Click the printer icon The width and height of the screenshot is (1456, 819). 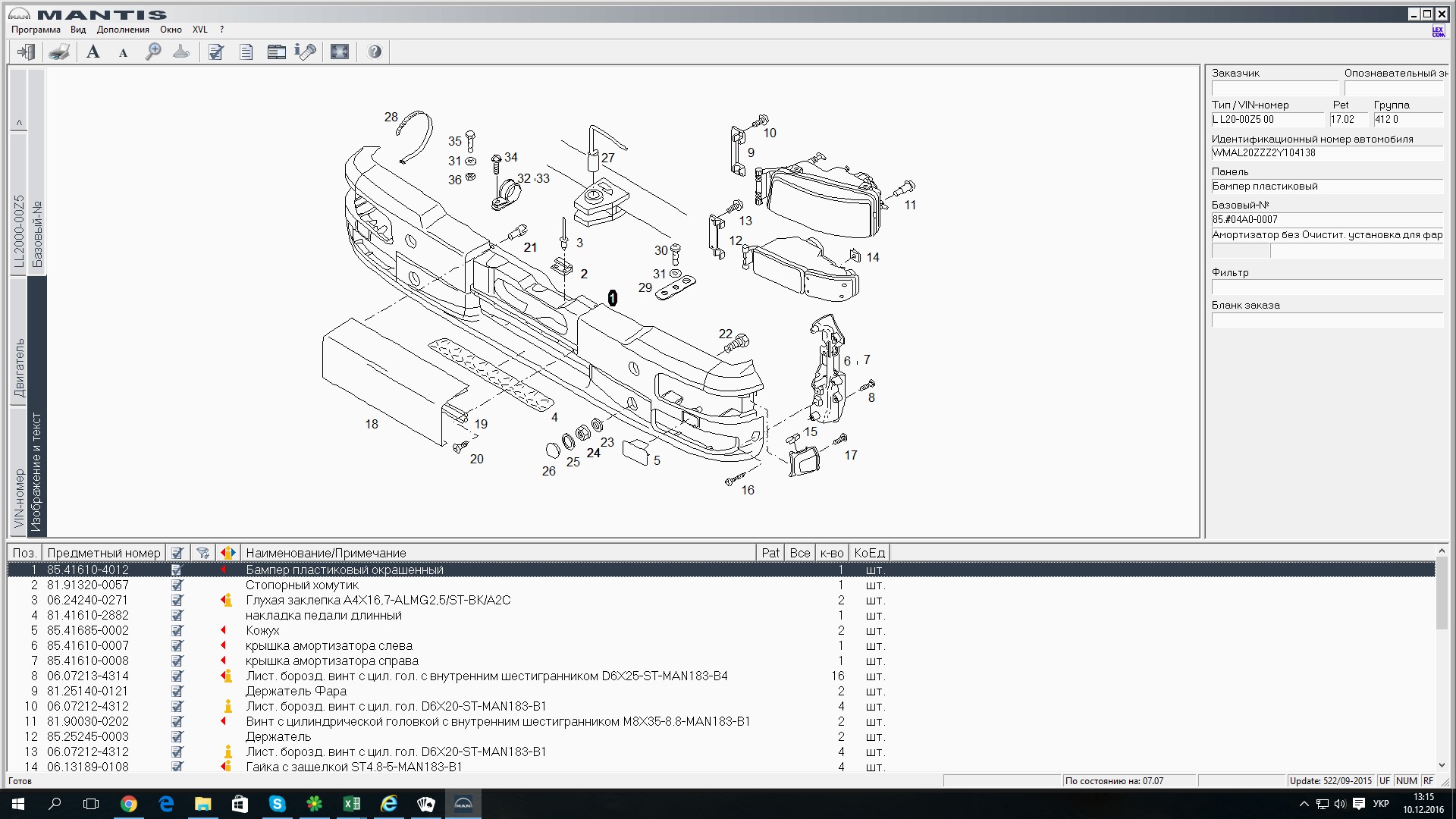[59, 52]
